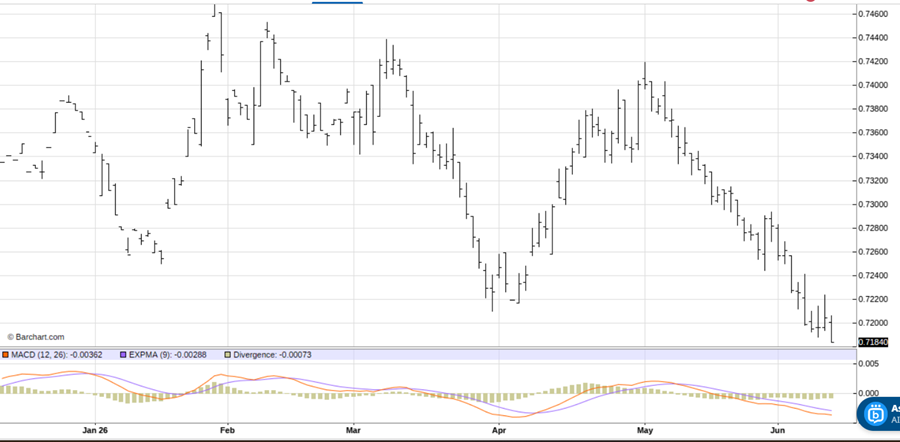900x442 pixels.
Task: Click the current price tag 0.71840
Action: [x=873, y=343]
